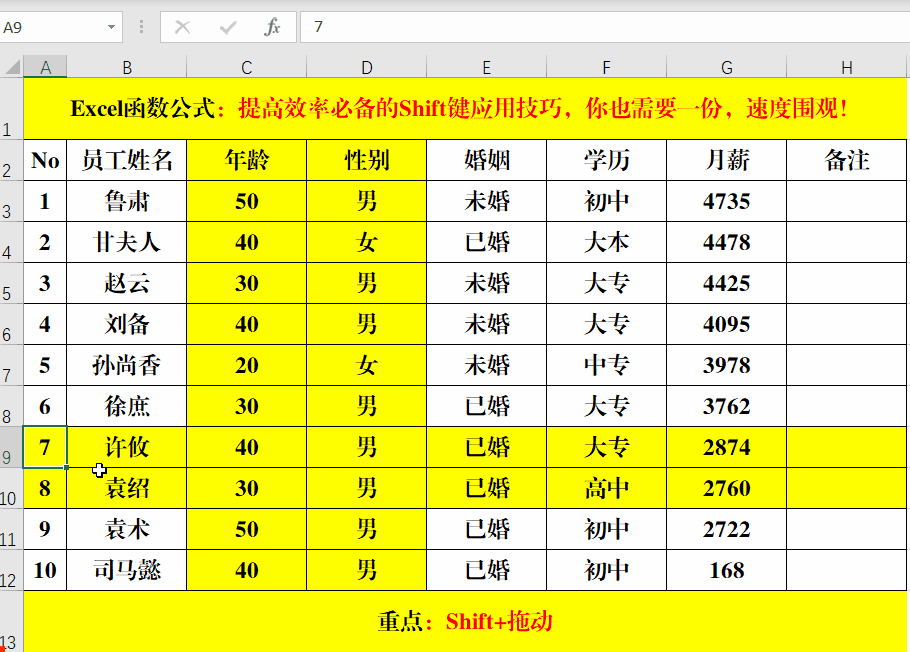This screenshot has height=652, width=910.
Task: Select column E header
Action: tap(486, 67)
